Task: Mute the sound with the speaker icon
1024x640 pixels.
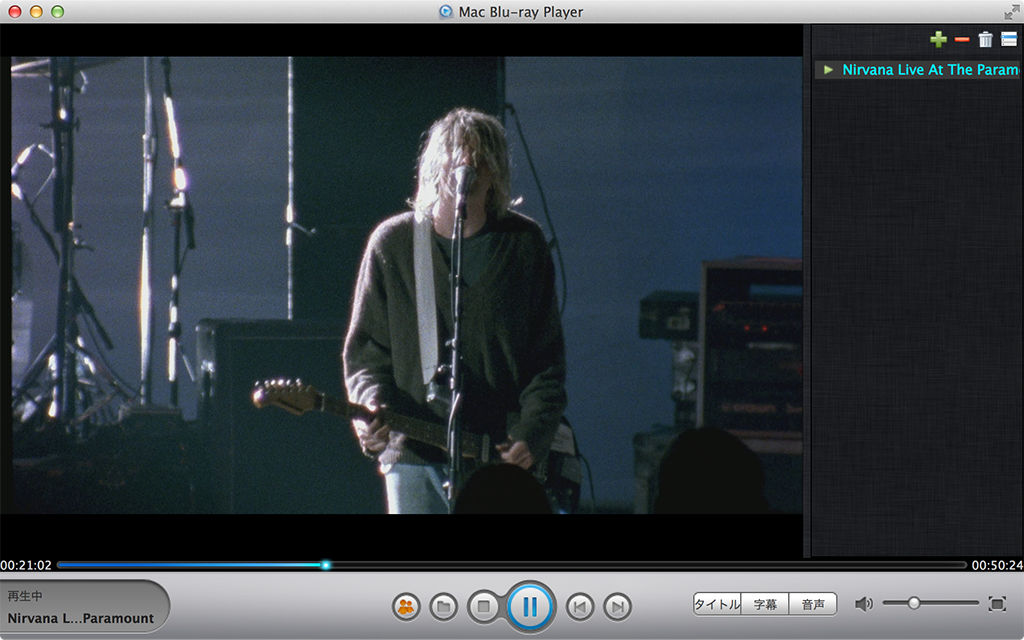Action: pos(863,604)
